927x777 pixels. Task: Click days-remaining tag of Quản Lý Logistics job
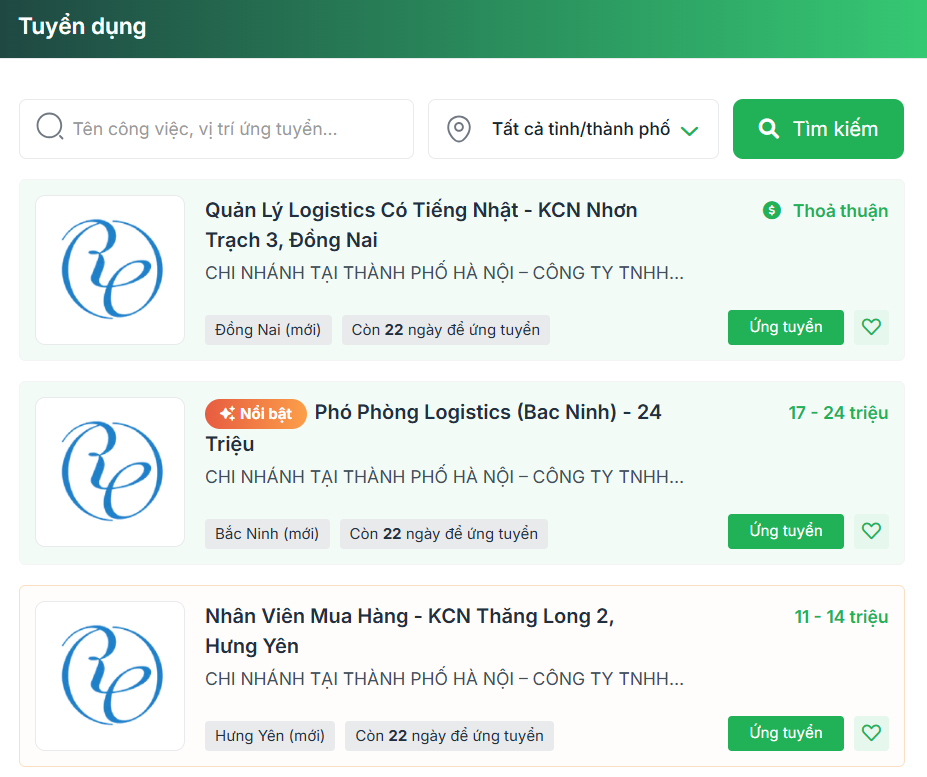(446, 330)
